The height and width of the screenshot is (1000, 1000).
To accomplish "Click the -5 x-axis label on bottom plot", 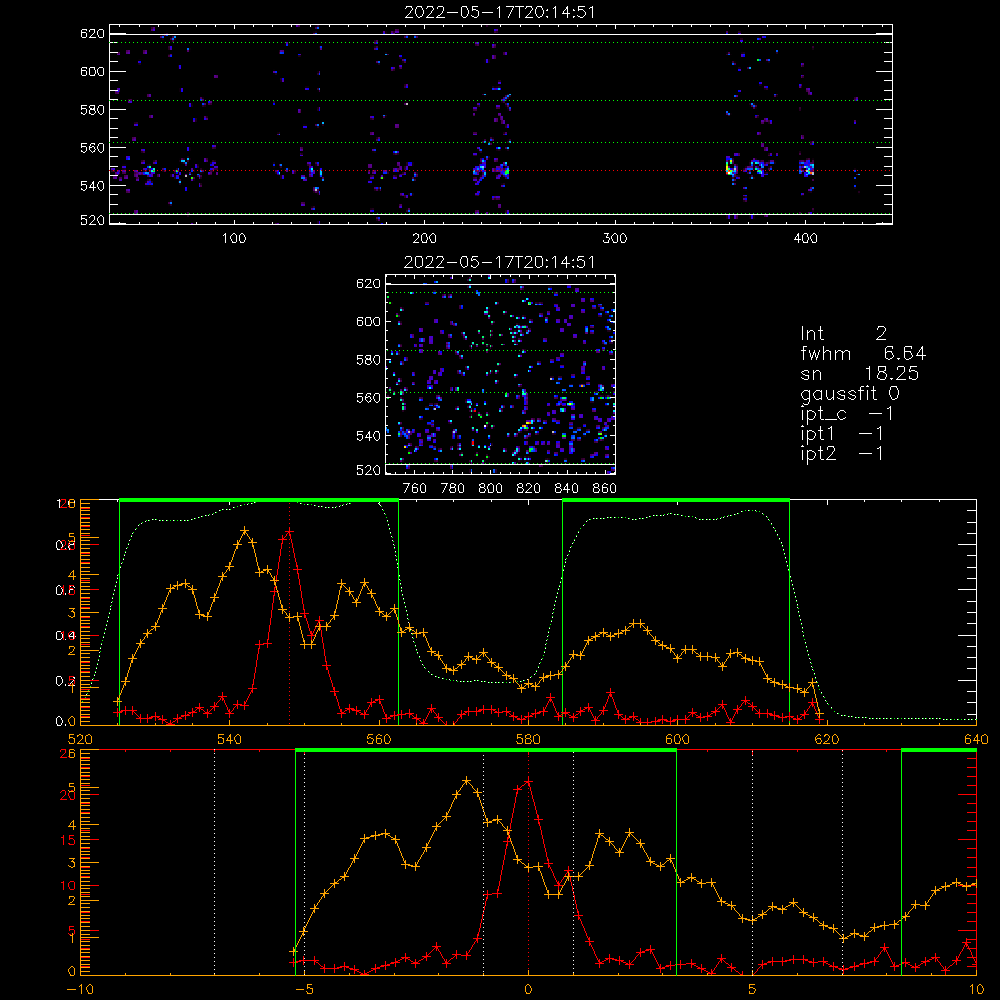I will (304, 989).
